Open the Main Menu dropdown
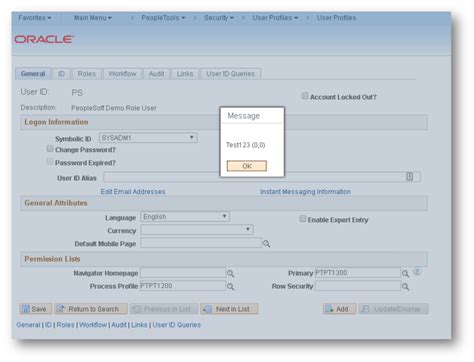This screenshot has height=362, width=474. 93,18
